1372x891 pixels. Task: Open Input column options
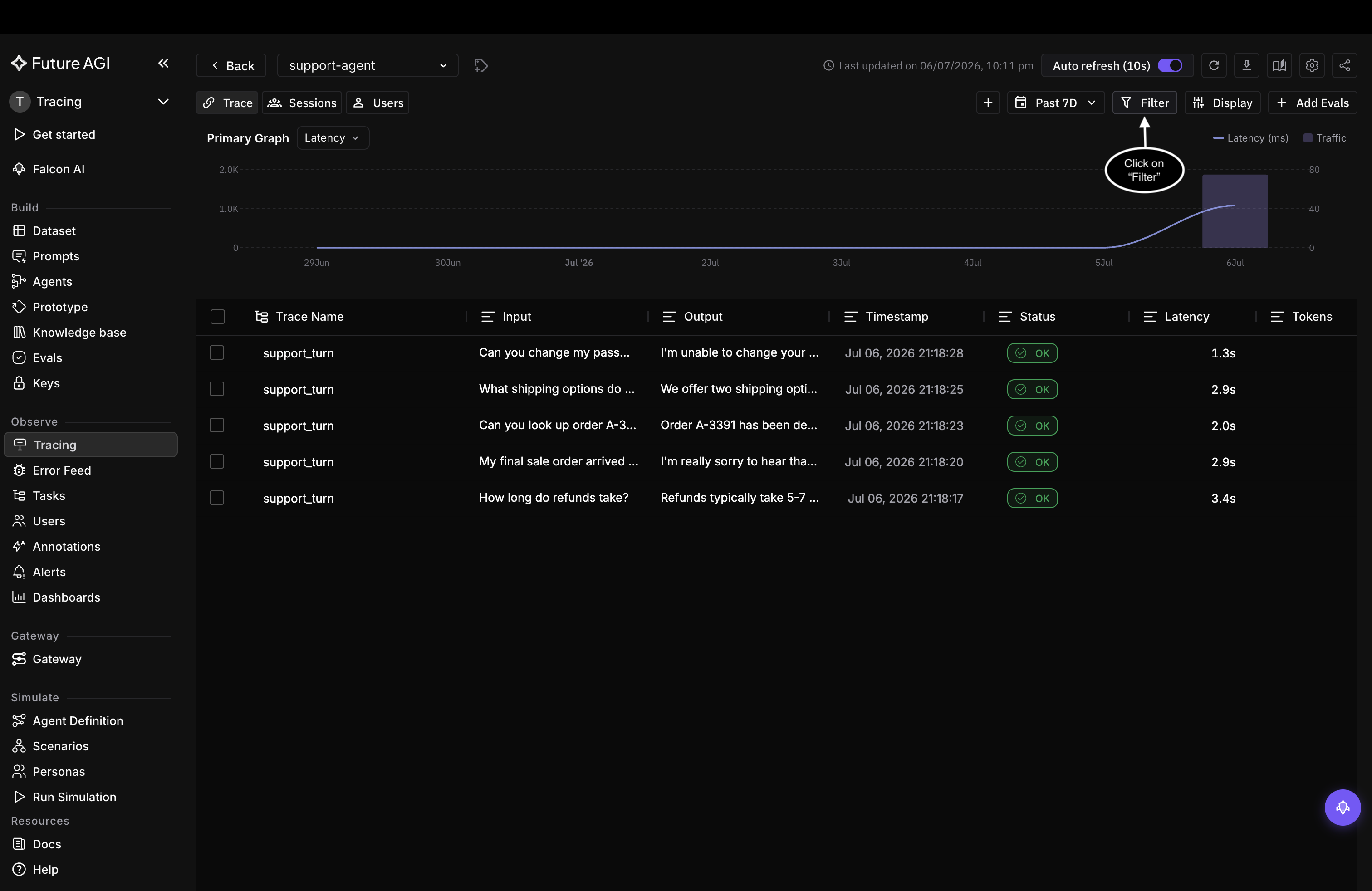(x=488, y=316)
